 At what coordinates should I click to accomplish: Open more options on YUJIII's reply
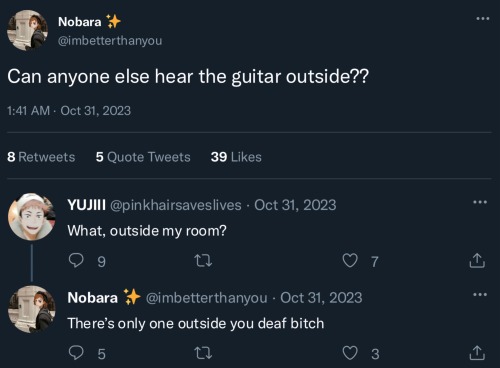(480, 202)
